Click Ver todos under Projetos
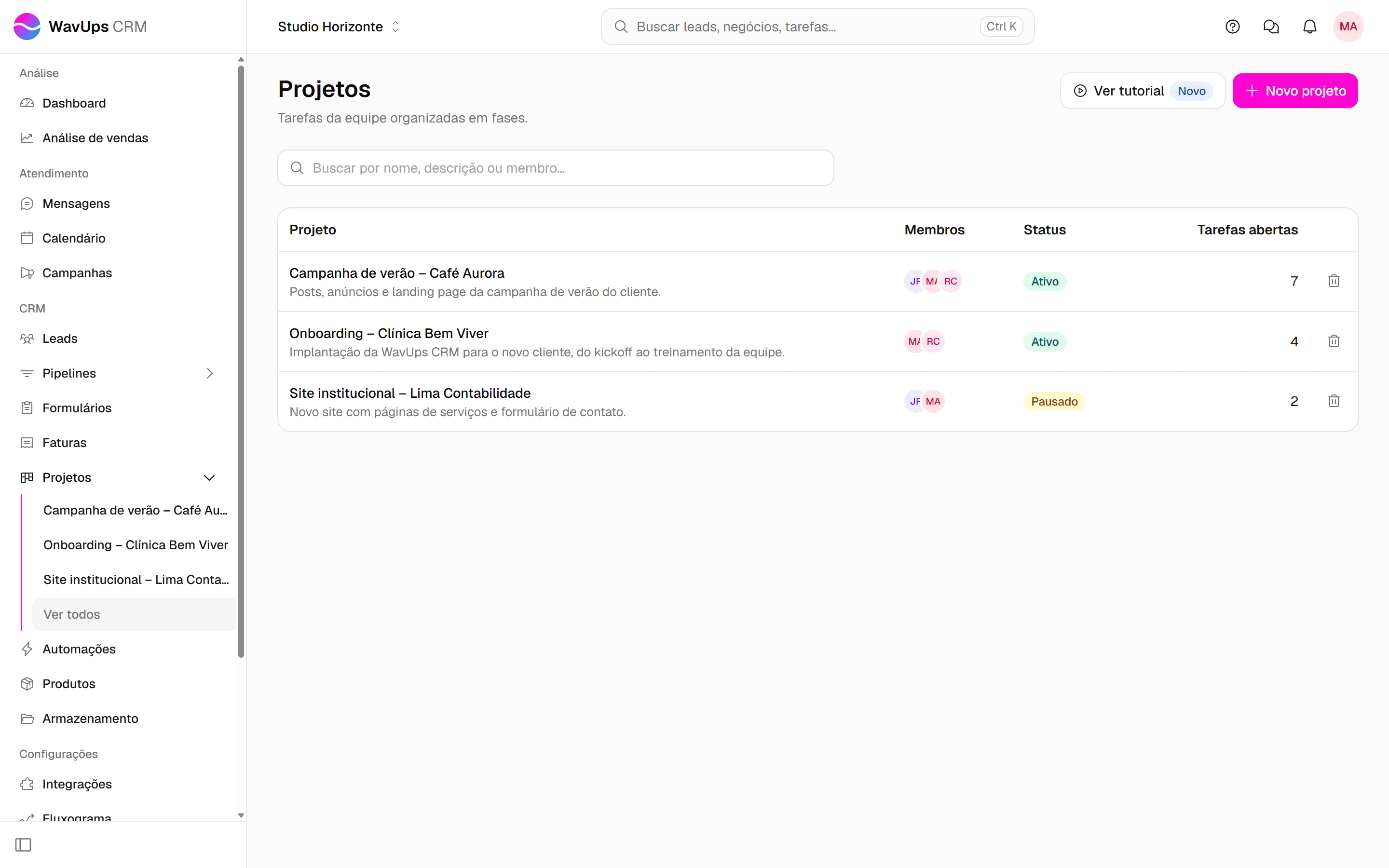This screenshot has width=1389, height=868. (134, 614)
